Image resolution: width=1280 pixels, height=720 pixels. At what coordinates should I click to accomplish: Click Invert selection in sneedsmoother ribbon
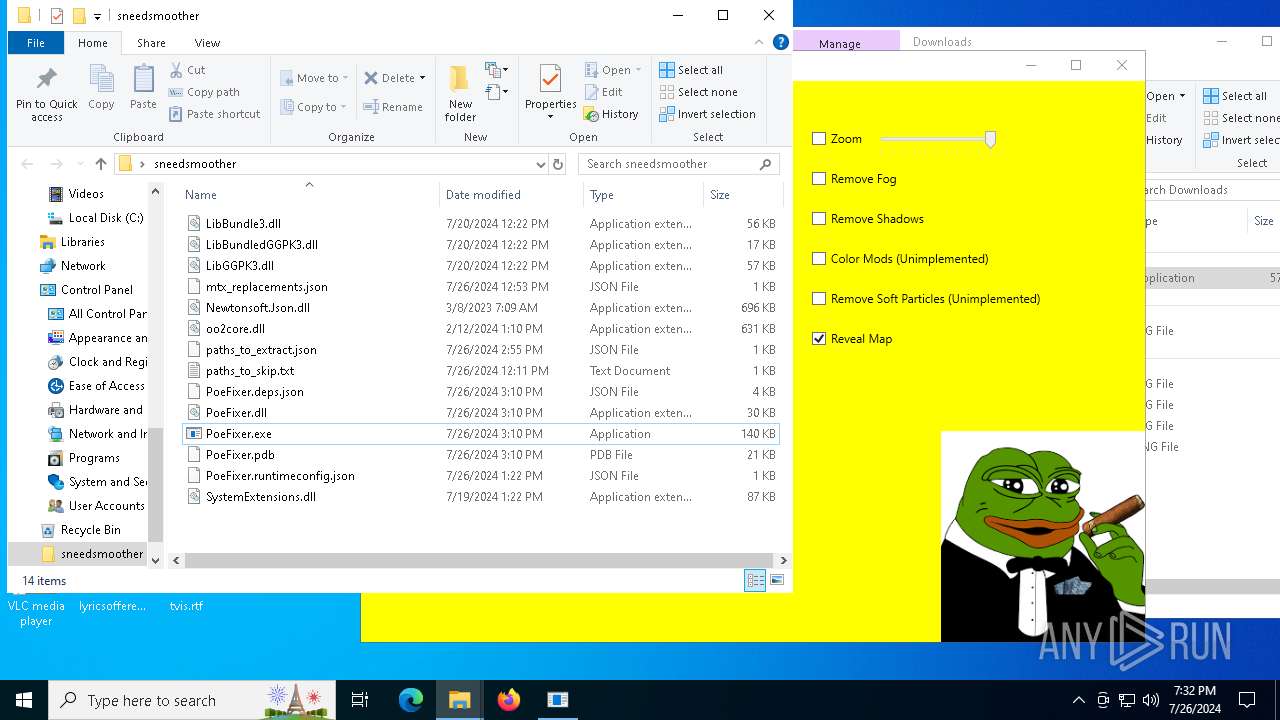pos(707,114)
